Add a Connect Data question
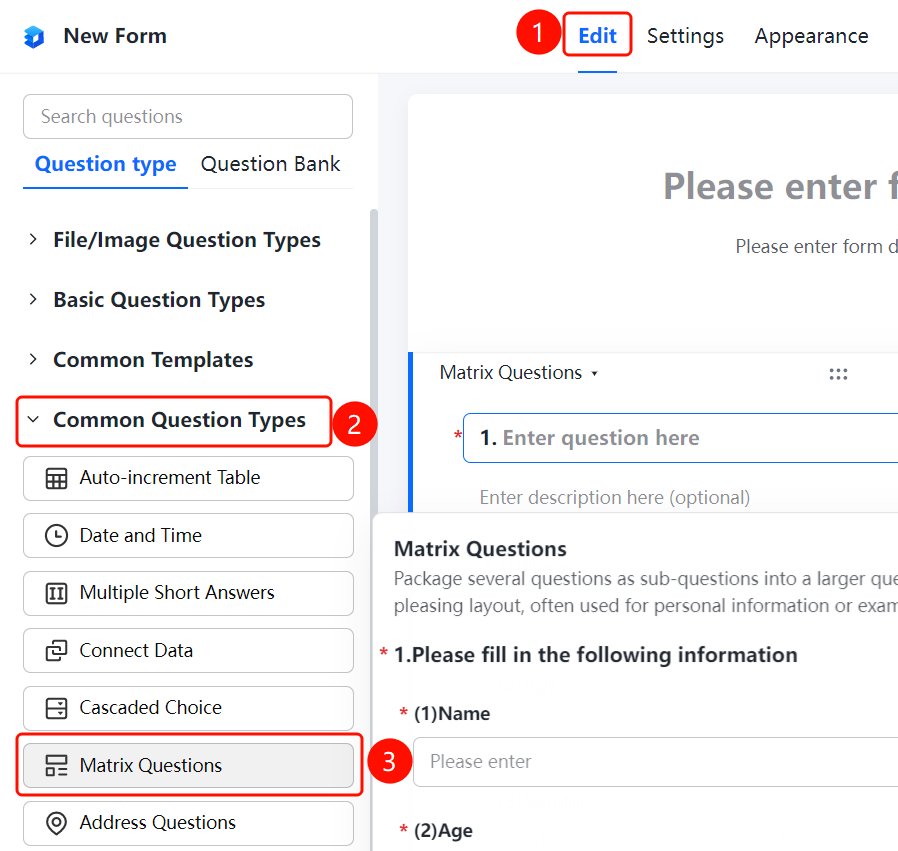Viewport: 898px width, 851px height. 188,651
